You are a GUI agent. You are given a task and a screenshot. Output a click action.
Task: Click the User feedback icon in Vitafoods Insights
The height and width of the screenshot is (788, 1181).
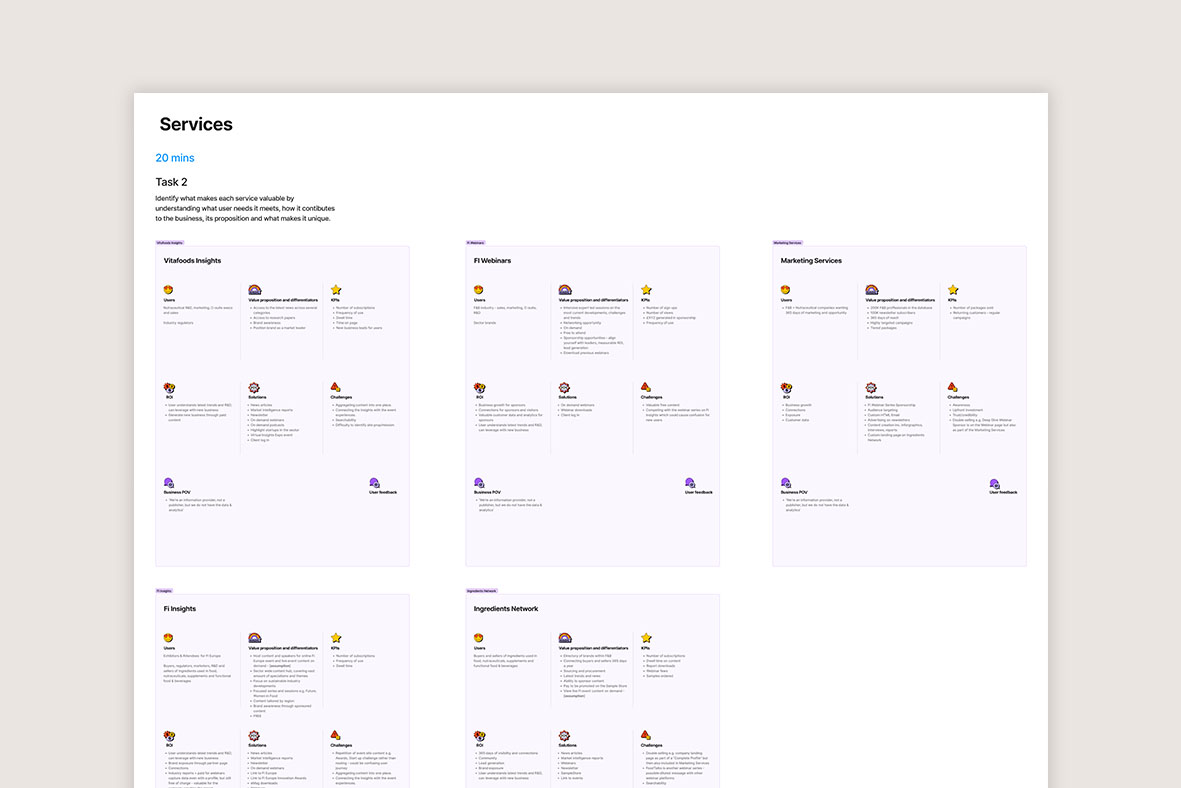tap(374, 483)
